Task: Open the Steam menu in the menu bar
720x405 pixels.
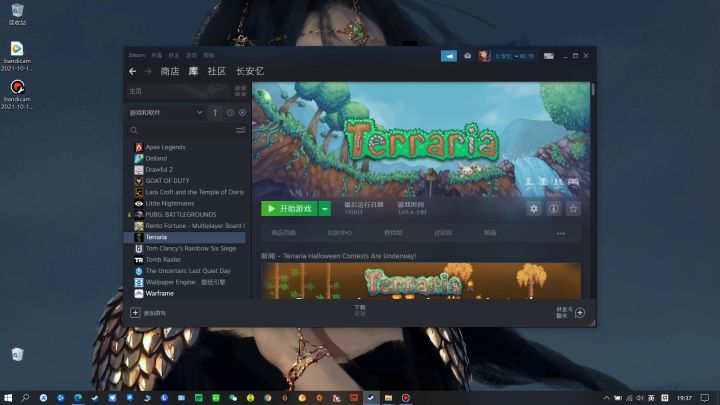Action: (x=136, y=55)
